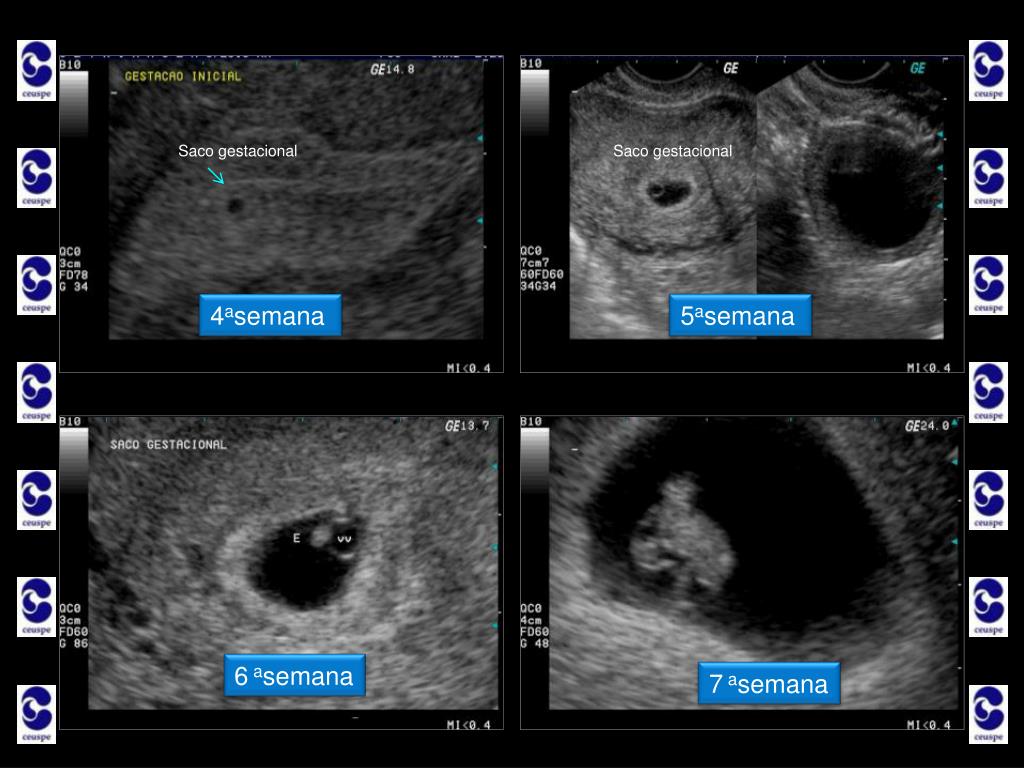Select the "SACO GESTACIONAL" caption in 6th week scan
The height and width of the screenshot is (768, 1024).
click(168, 445)
